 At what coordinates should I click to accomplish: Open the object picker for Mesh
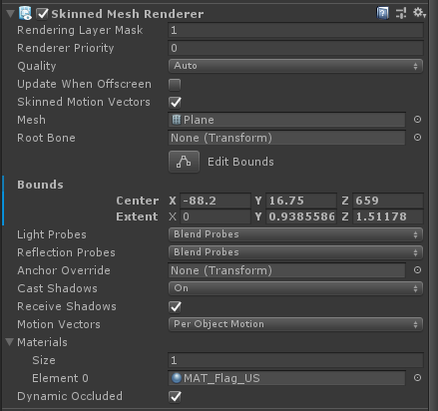click(x=417, y=119)
